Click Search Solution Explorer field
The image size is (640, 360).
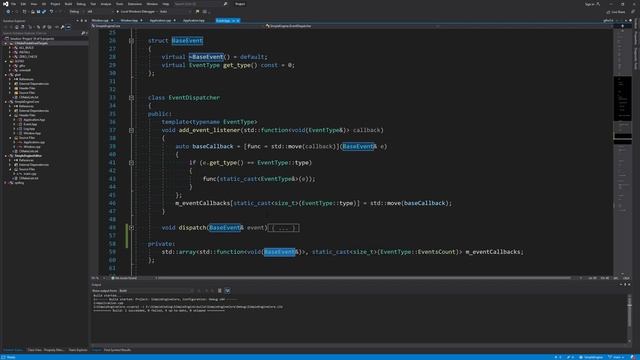41,33
